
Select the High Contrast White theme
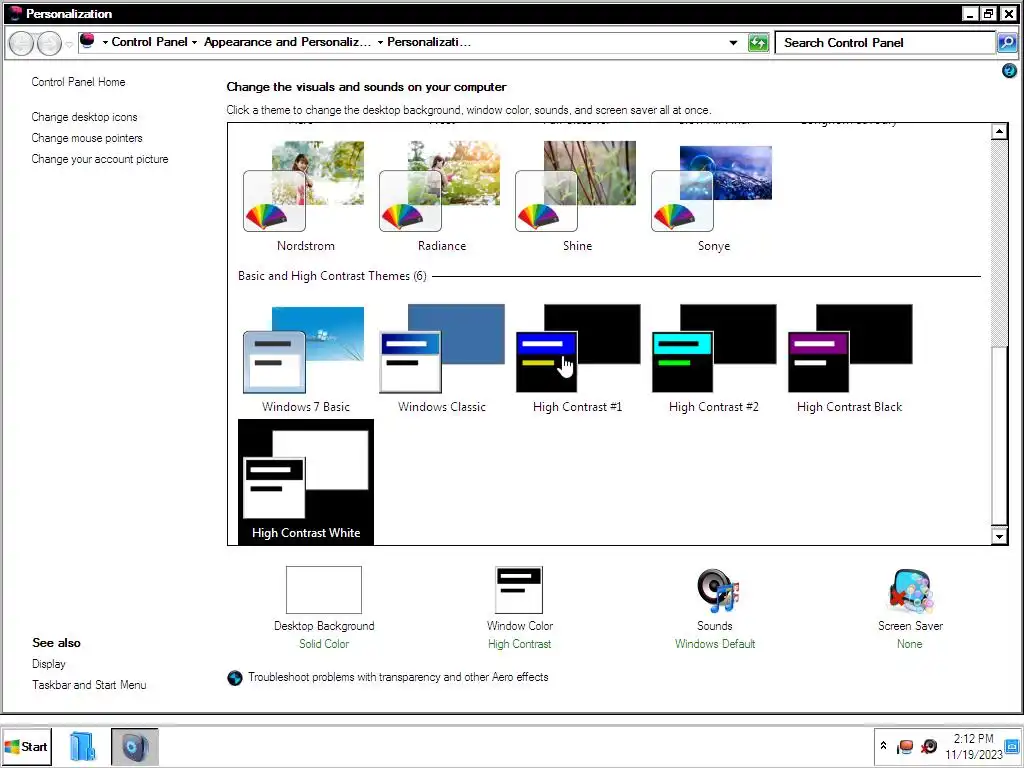tap(306, 482)
